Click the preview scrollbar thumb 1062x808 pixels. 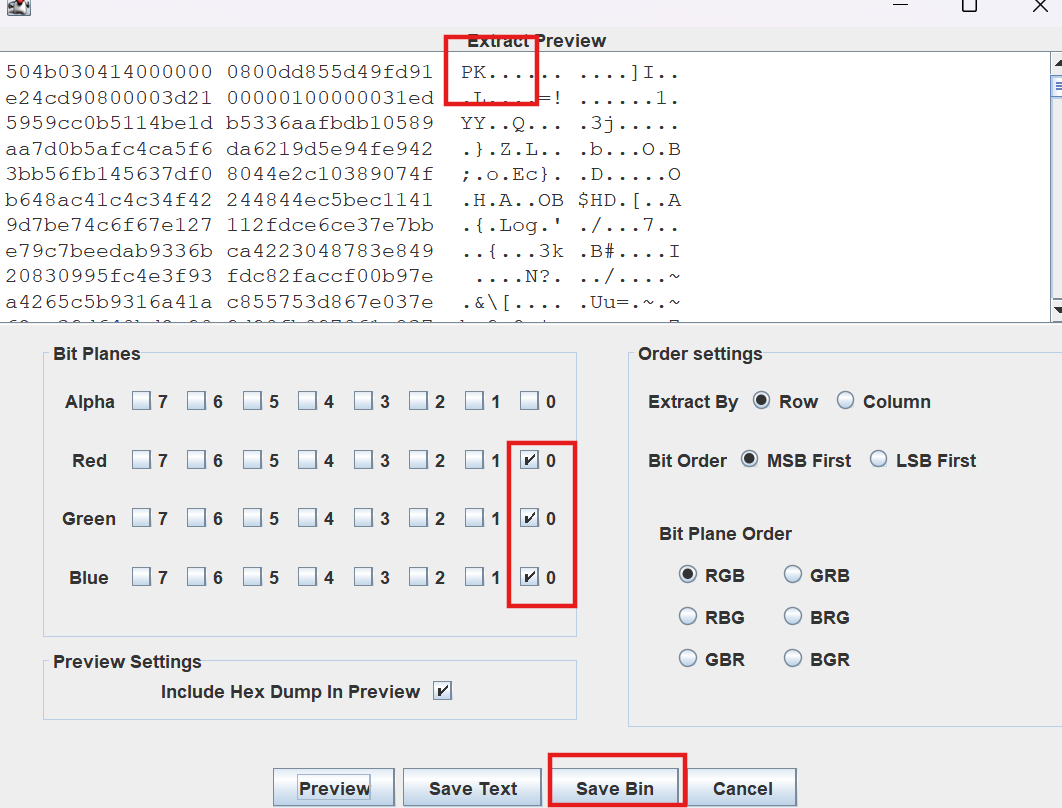[x=1057, y=87]
